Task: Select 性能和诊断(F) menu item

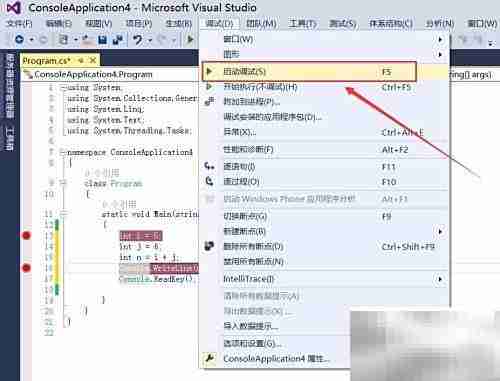Action: [x=325, y=149]
